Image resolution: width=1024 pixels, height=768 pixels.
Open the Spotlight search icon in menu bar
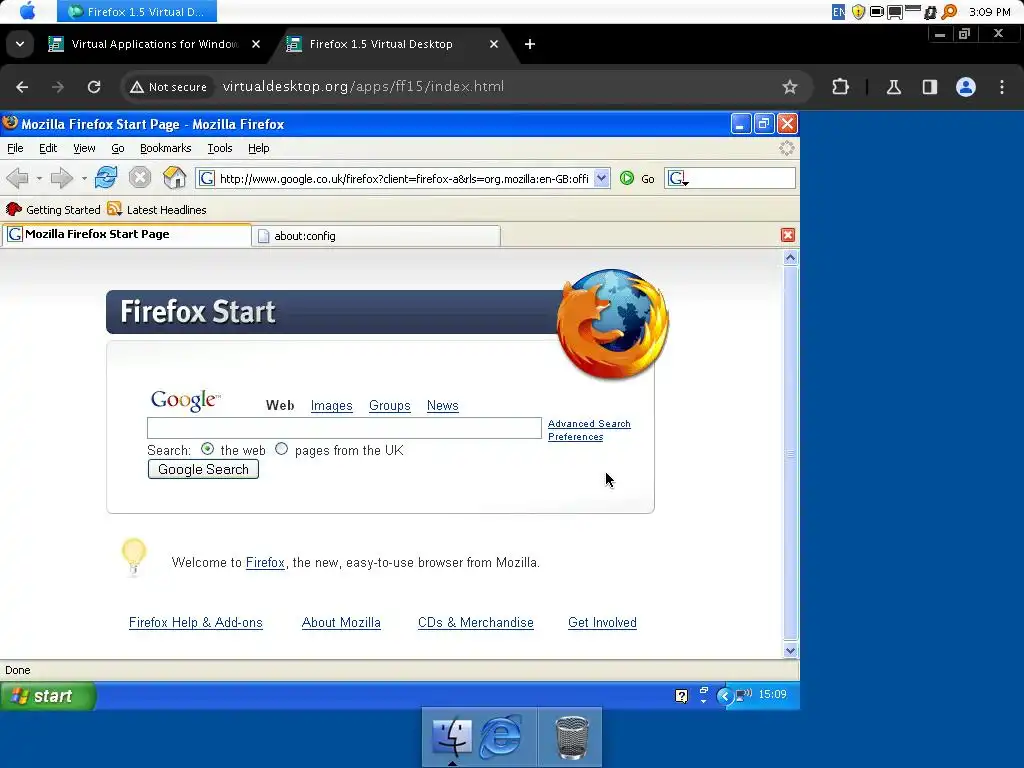click(x=950, y=12)
